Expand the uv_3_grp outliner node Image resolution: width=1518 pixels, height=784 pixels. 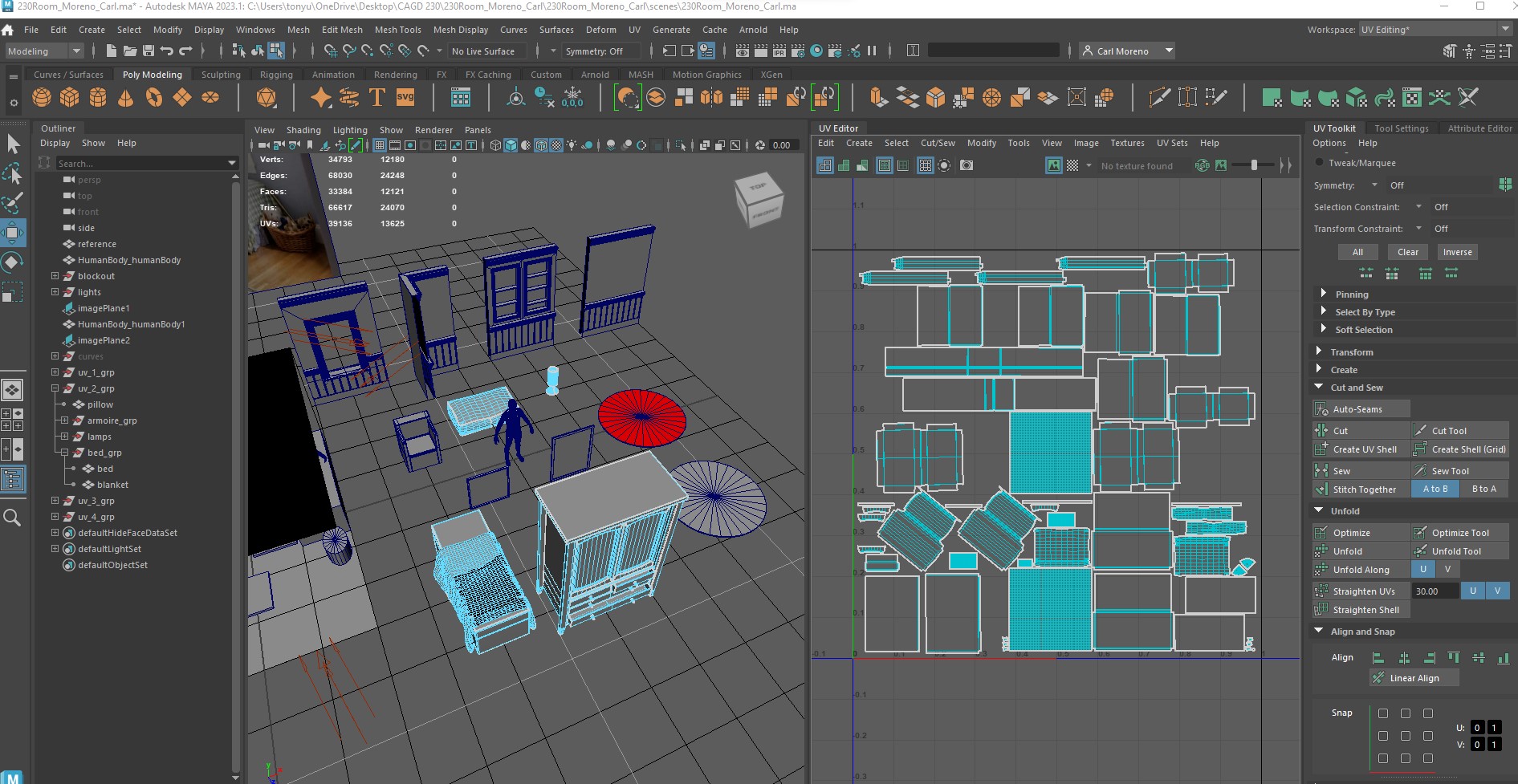pos(55,501)
